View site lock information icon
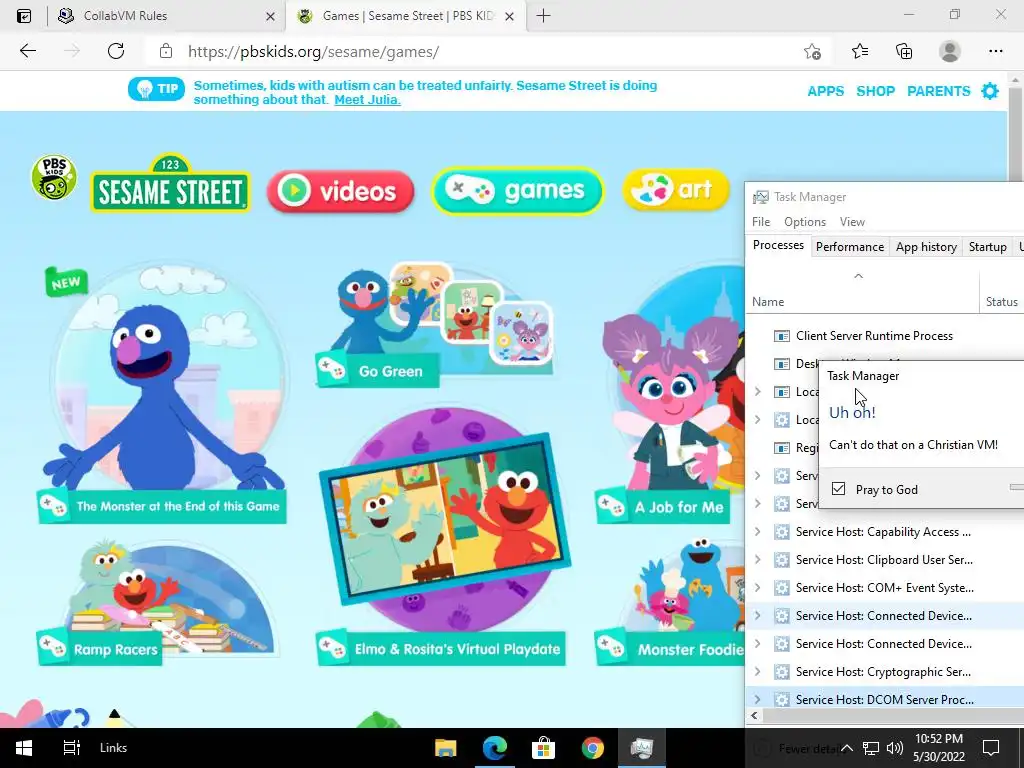Screen dimensions: 1024x768 coord(166,51)
